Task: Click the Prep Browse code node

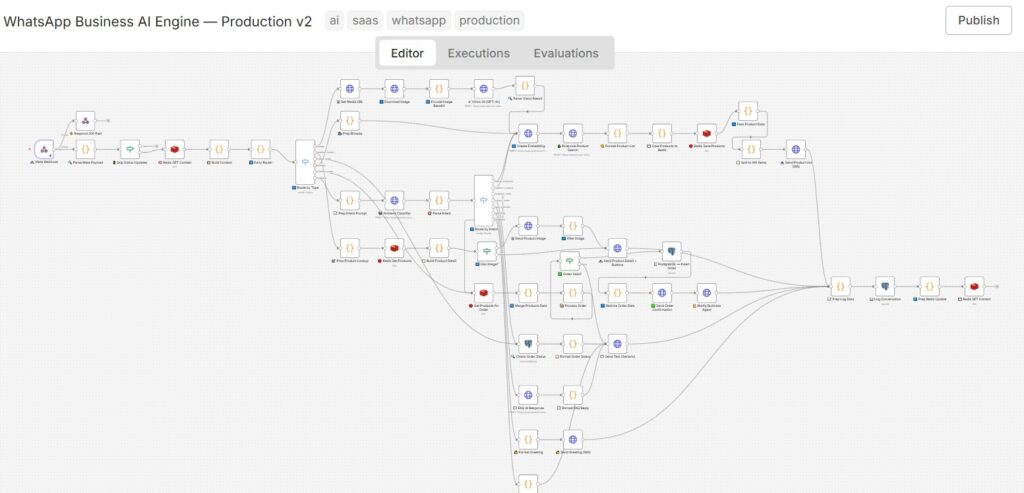Action: pyautogui.click(x=349, y=121)
